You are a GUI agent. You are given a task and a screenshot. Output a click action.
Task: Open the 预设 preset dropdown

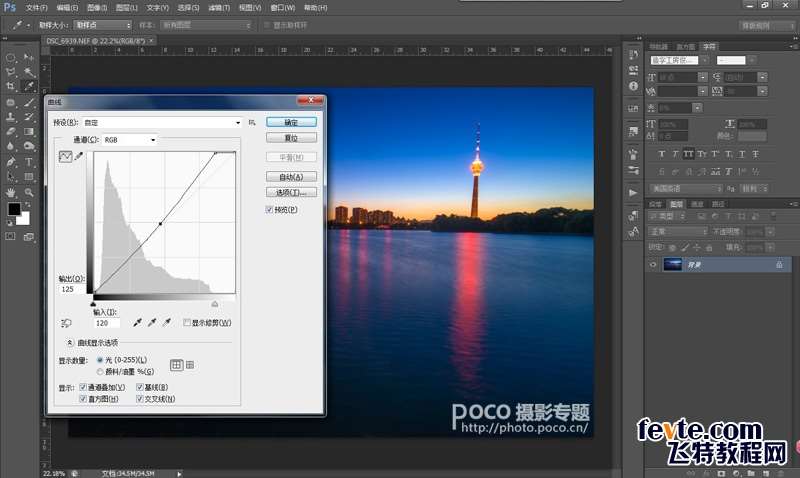tap(163, 122)
